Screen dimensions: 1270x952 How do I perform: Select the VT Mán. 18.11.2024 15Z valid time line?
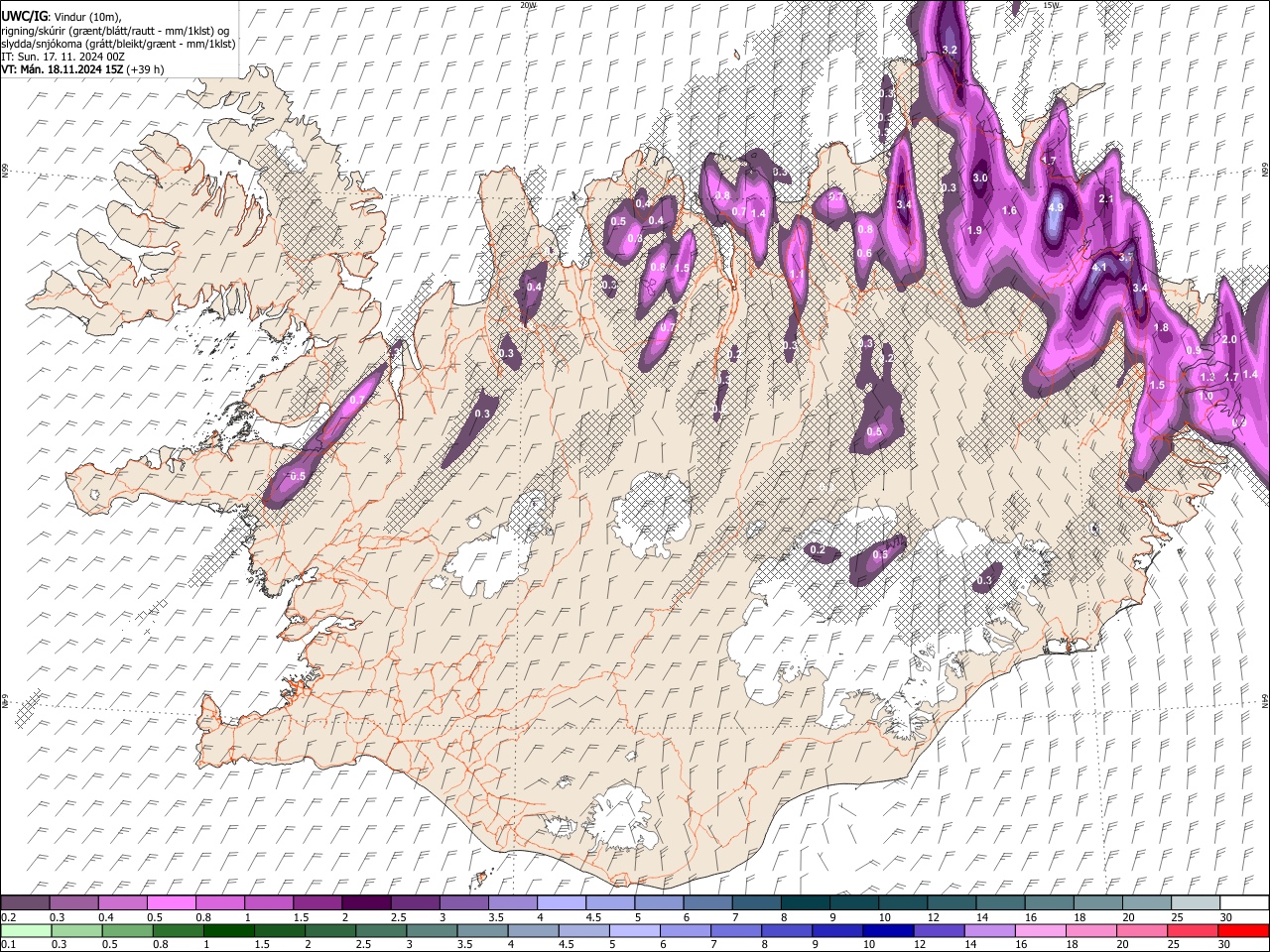click(x=82, y=69)
